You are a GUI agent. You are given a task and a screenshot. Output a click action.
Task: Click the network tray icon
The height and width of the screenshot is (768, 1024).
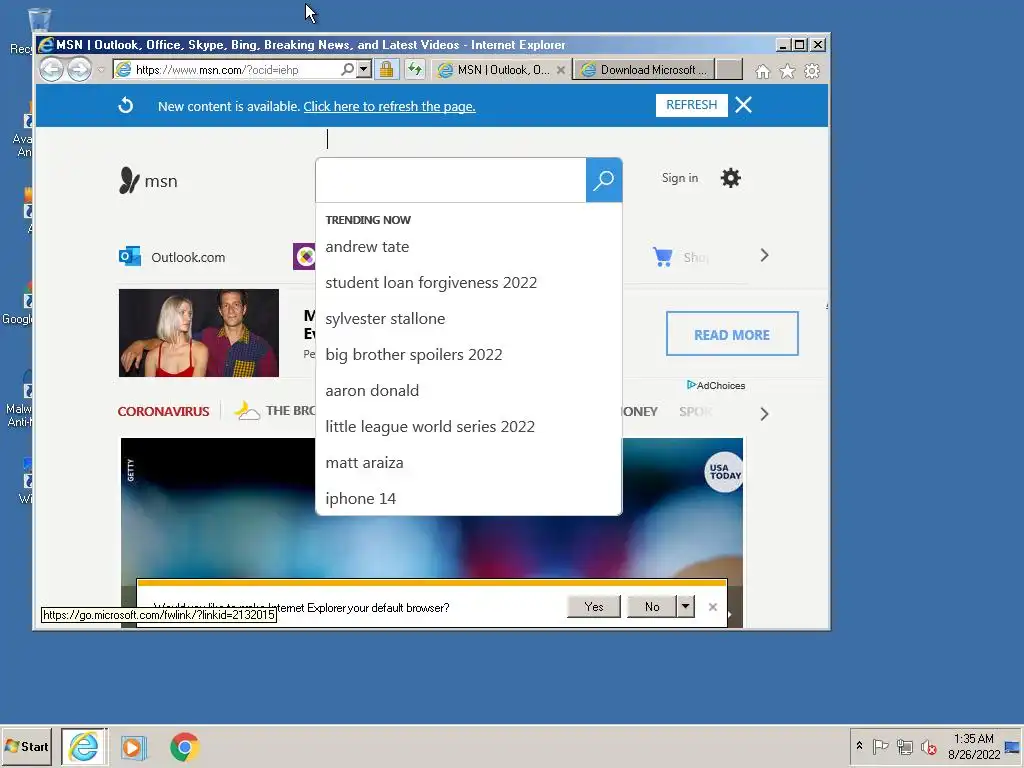(x=904, y=746)
